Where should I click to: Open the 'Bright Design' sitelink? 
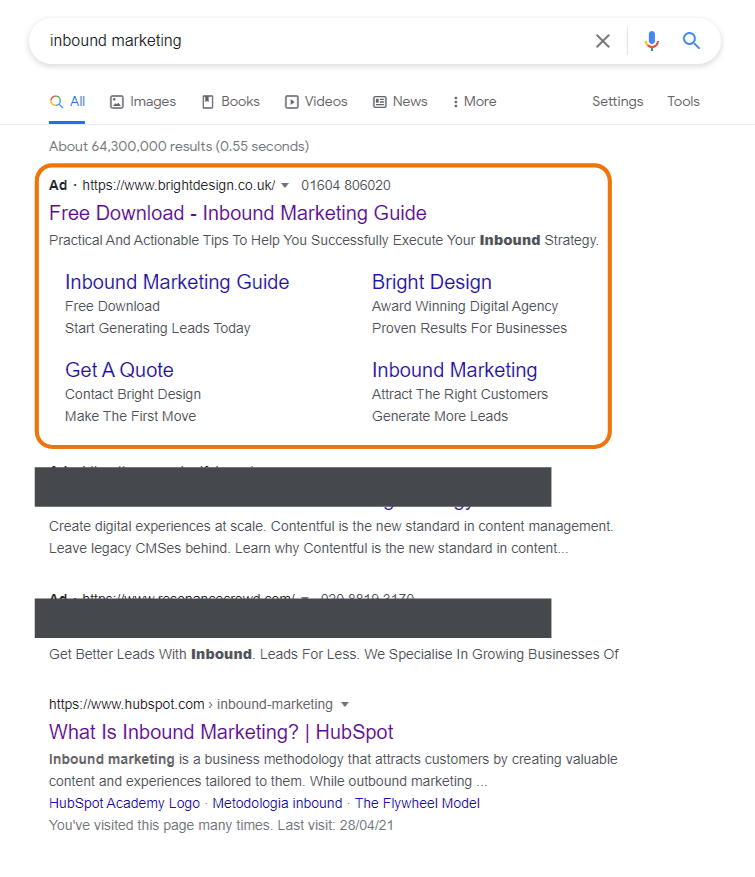click(x=432, y=282)
